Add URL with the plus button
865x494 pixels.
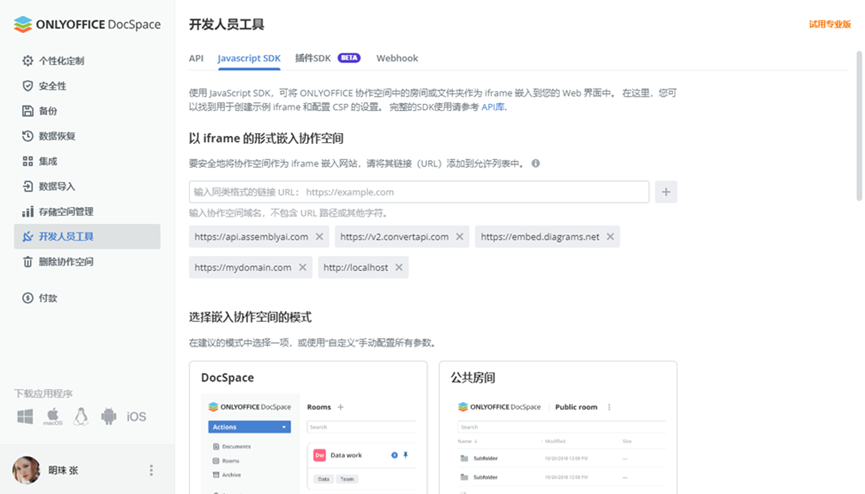(666, 192)
